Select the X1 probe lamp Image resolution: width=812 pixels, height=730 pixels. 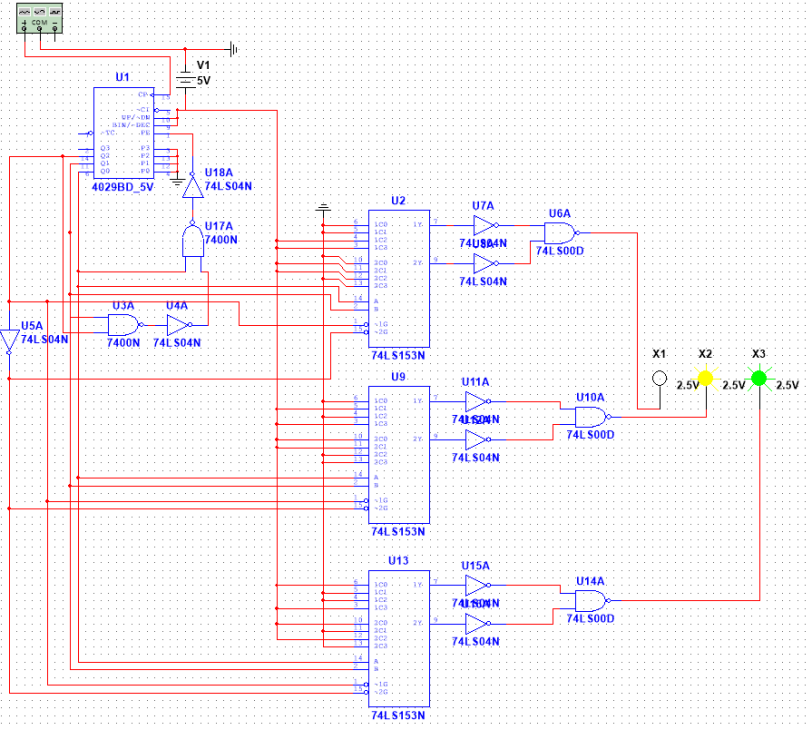[x=659, y=378]
